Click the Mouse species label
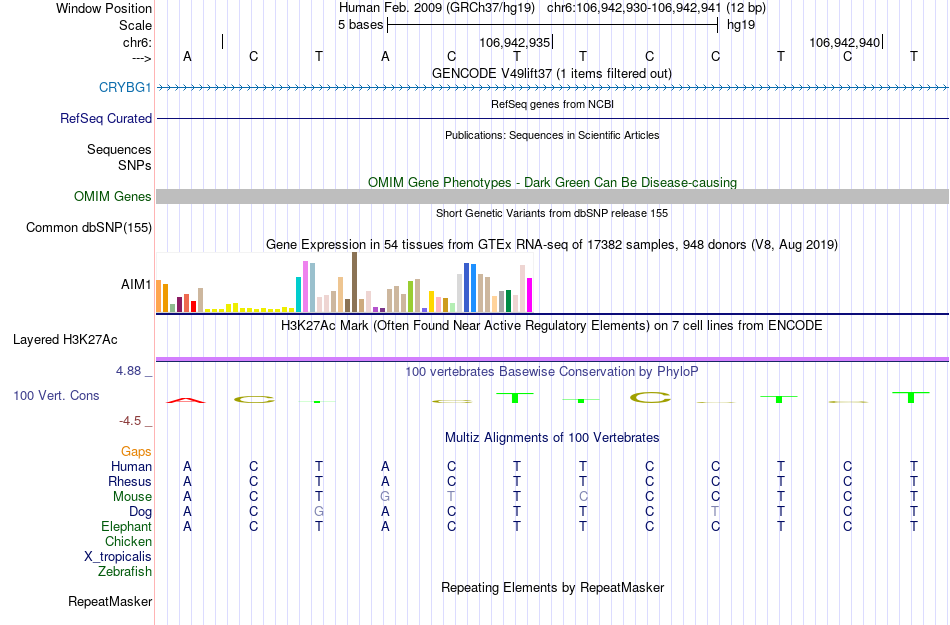The width and height of the screenshot is (950, 625). [132, 496]
